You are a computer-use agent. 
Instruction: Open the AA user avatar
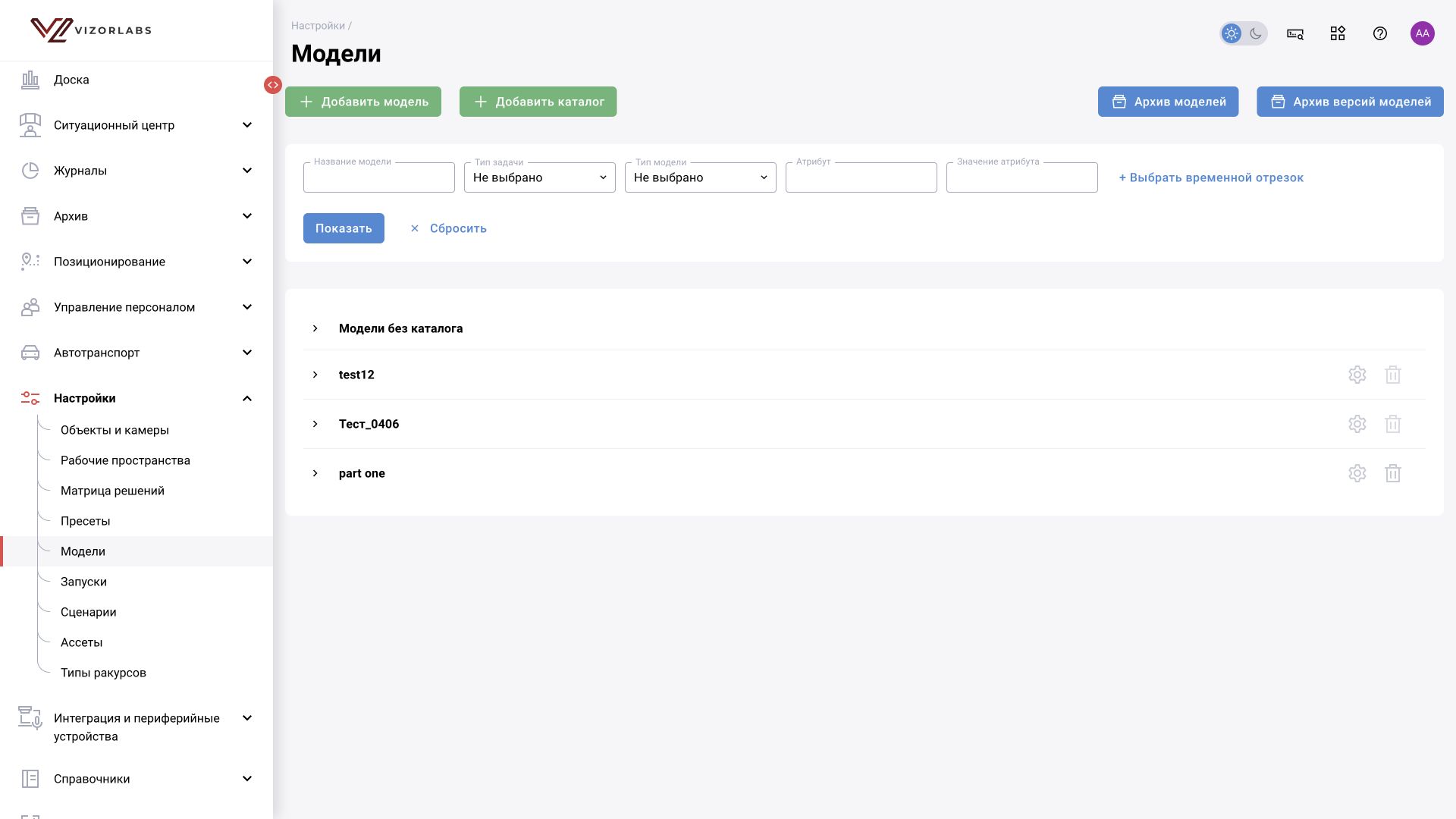(x=1423, y=33)
